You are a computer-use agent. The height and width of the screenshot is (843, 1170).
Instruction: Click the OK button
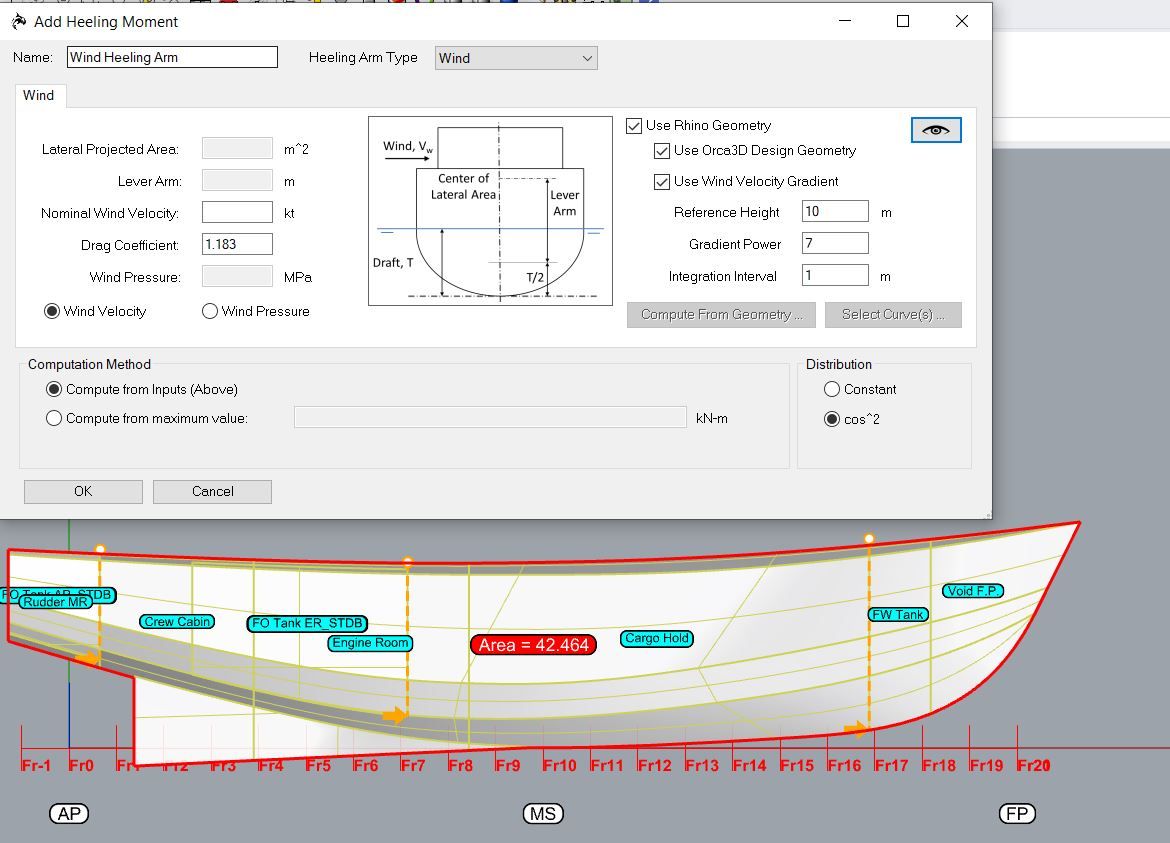[84, 492]
